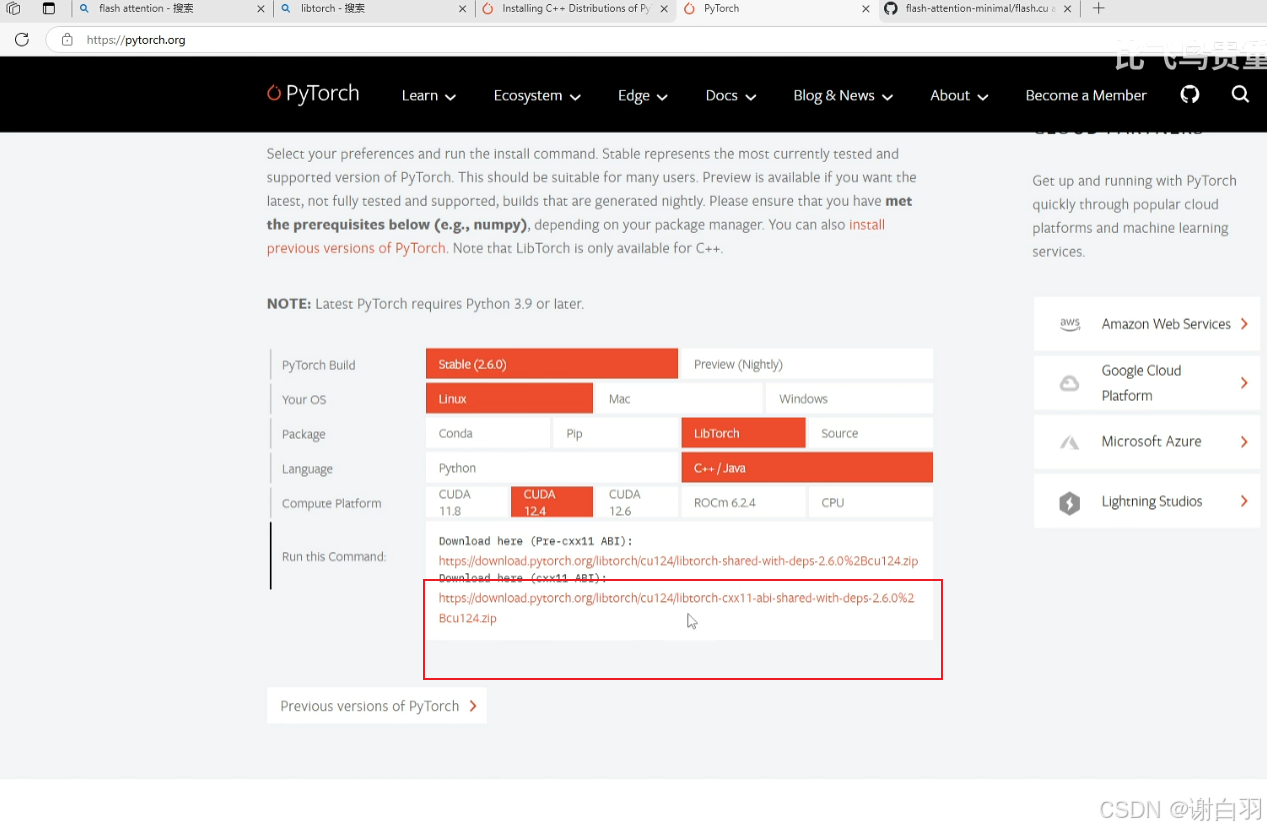The height and width of the screenshot is (831, 1267).
Task: Click the site lock icon in address bar
Action: [x=67, y=40]
